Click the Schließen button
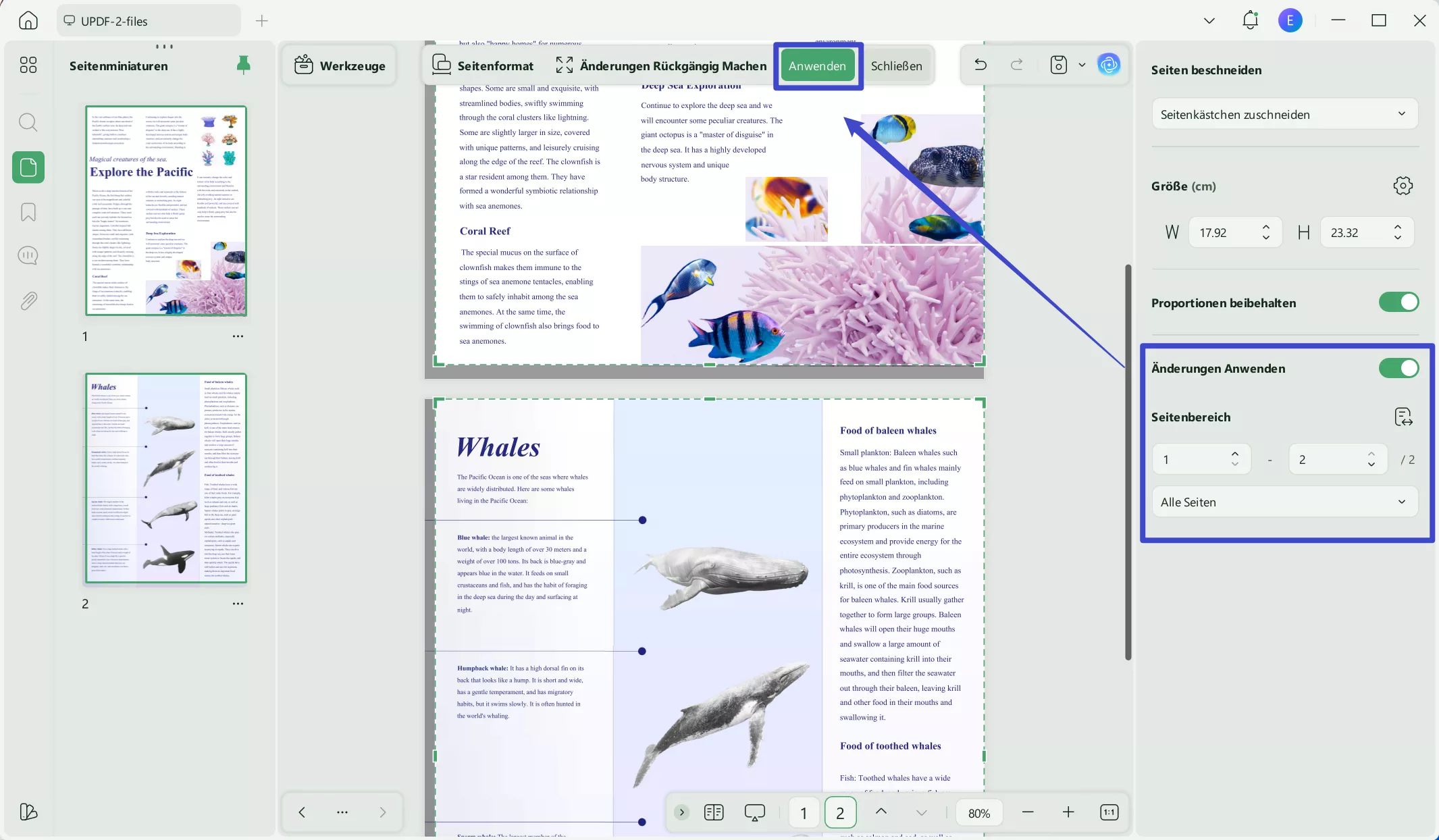 (x=896, y=65)
